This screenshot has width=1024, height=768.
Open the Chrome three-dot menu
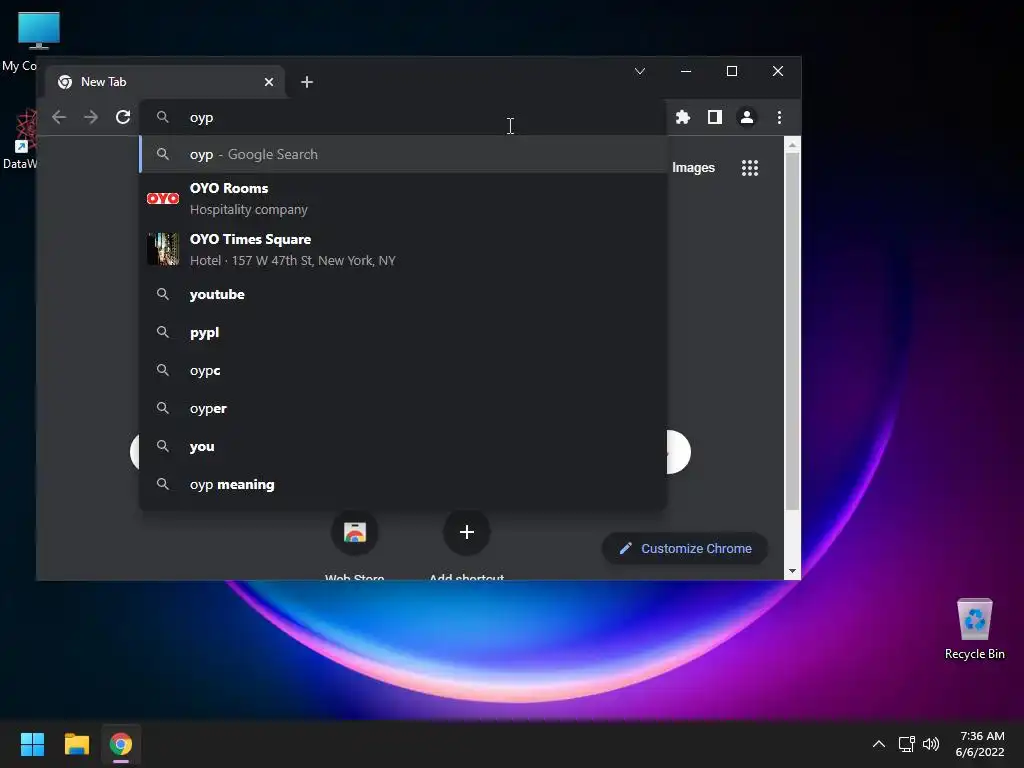click(778, 117)
